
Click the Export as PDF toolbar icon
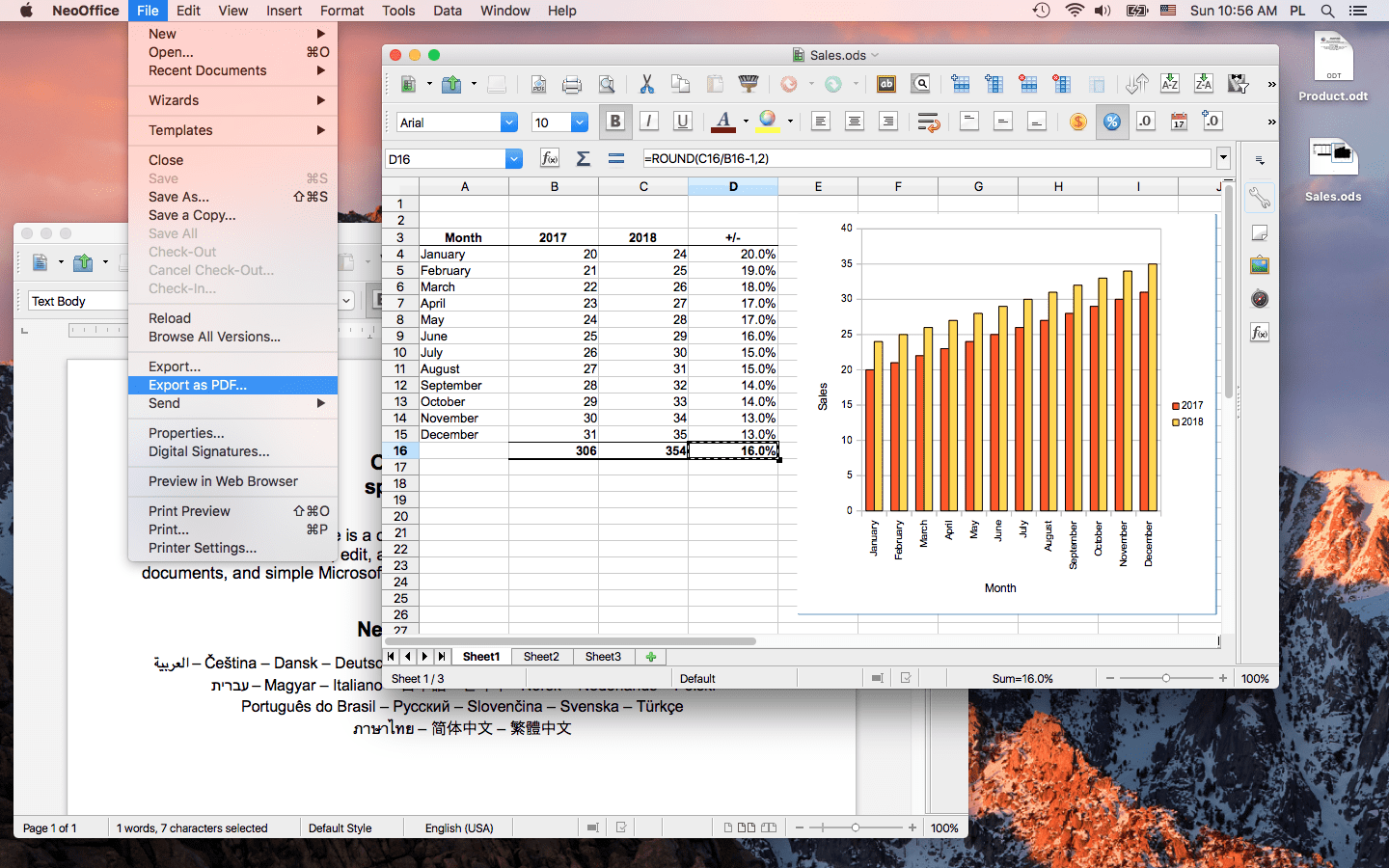tap(538, 85)
